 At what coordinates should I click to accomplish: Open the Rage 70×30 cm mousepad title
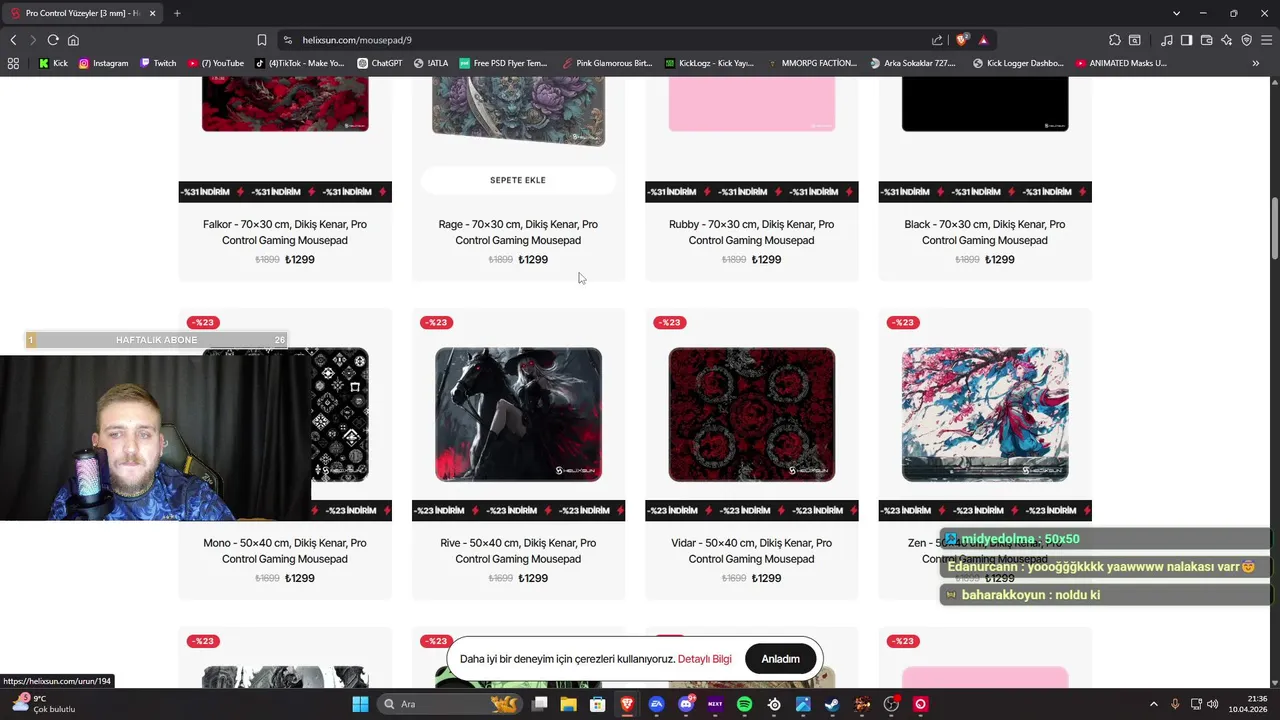[518, 232]
